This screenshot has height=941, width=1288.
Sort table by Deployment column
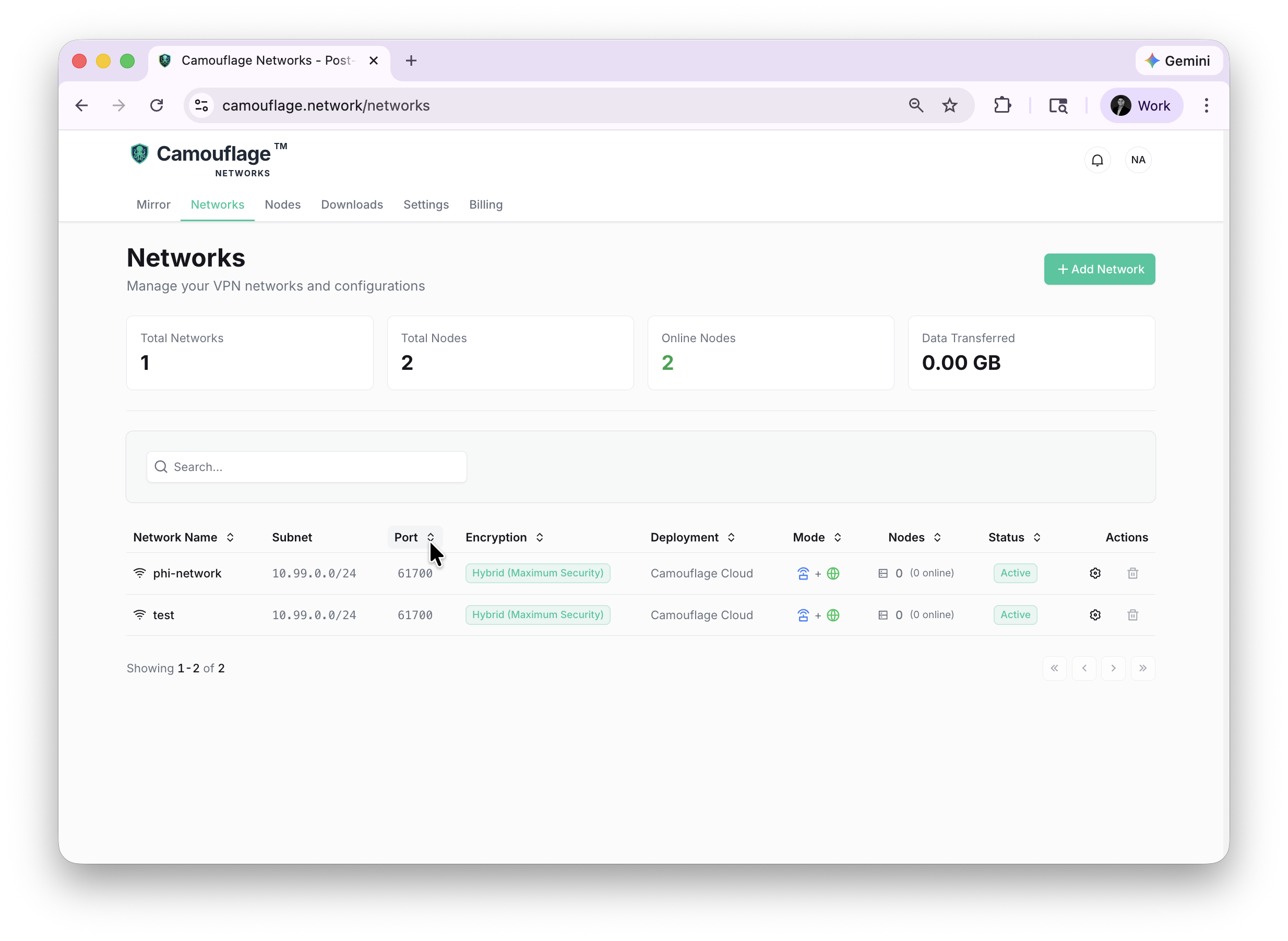[x=693, y=537]
